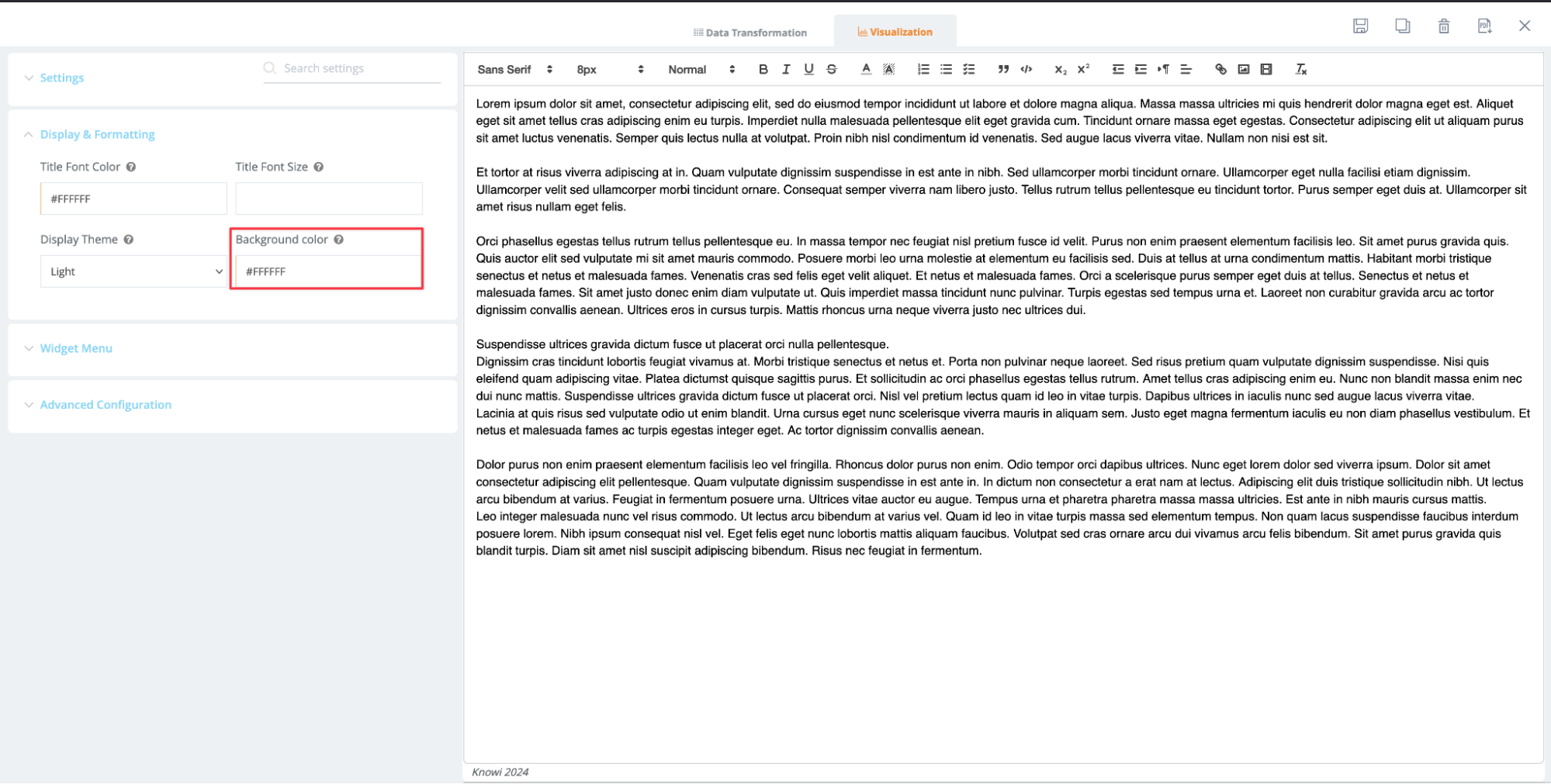Screen dimensions: 1551x784
Task: Click the clone widget icon
Action: [x=1402, y=26]
